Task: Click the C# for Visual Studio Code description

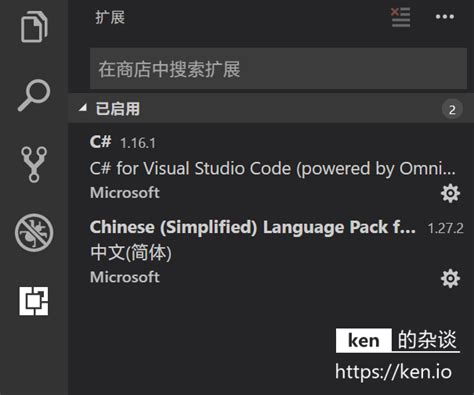Action: pyautogui.click(x=272, y=168)
